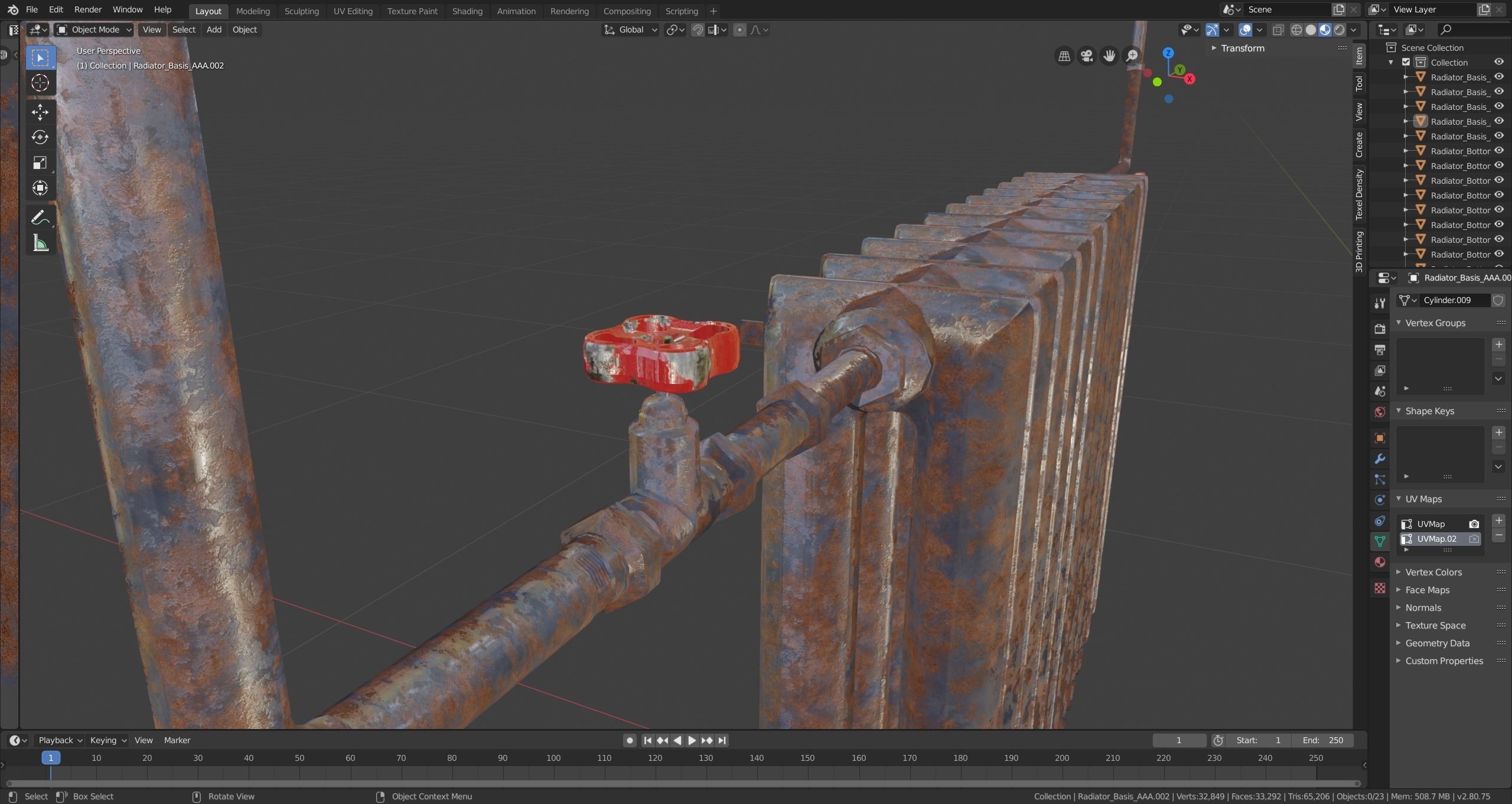Expand the Transform panel in sidebar
The height and width of the screenshot is (804, 1512).
click(x=1243, y=48)
